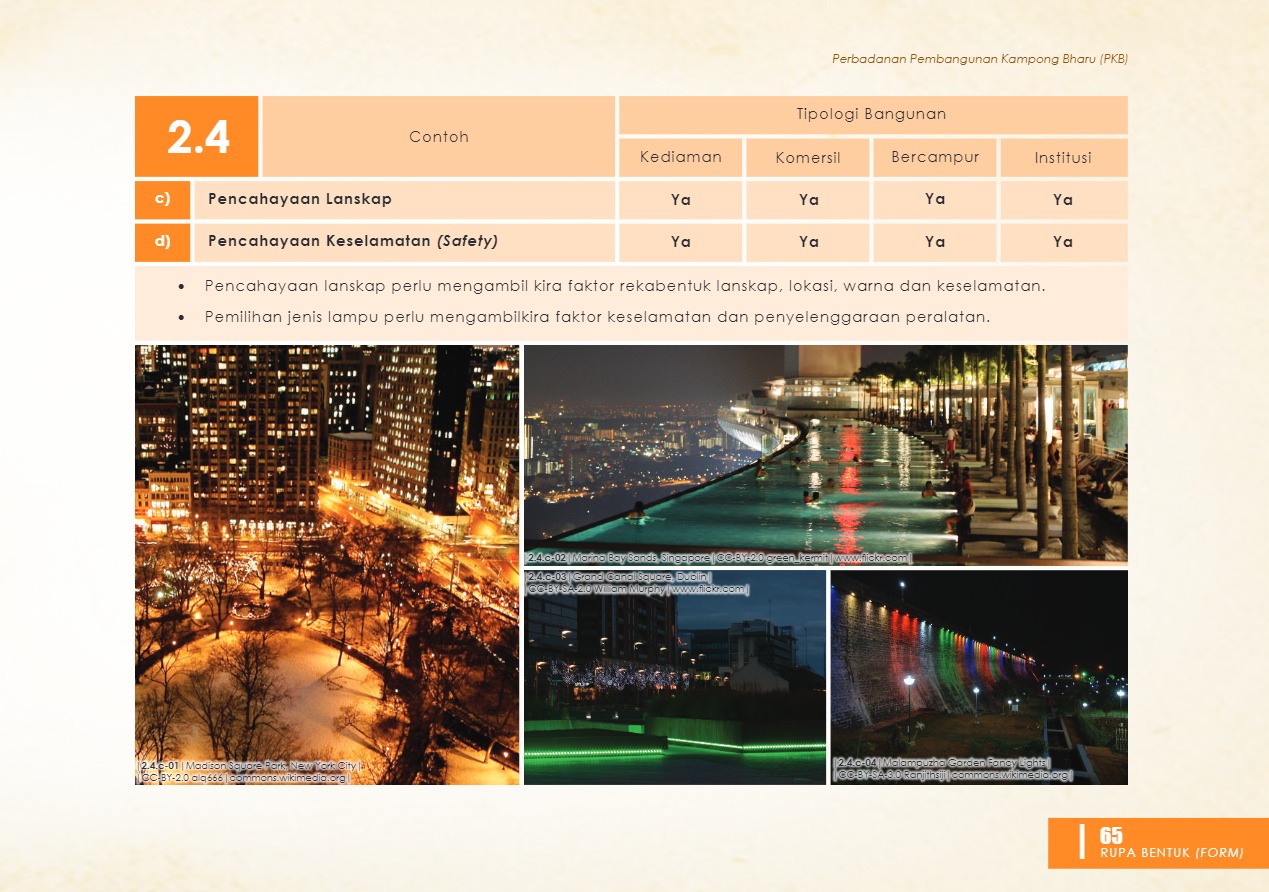Screen dimensions: 1269x892
Task: Click the Pencahayaan Keselamatan (Safety) row label
Action: (x=353, y=241)
